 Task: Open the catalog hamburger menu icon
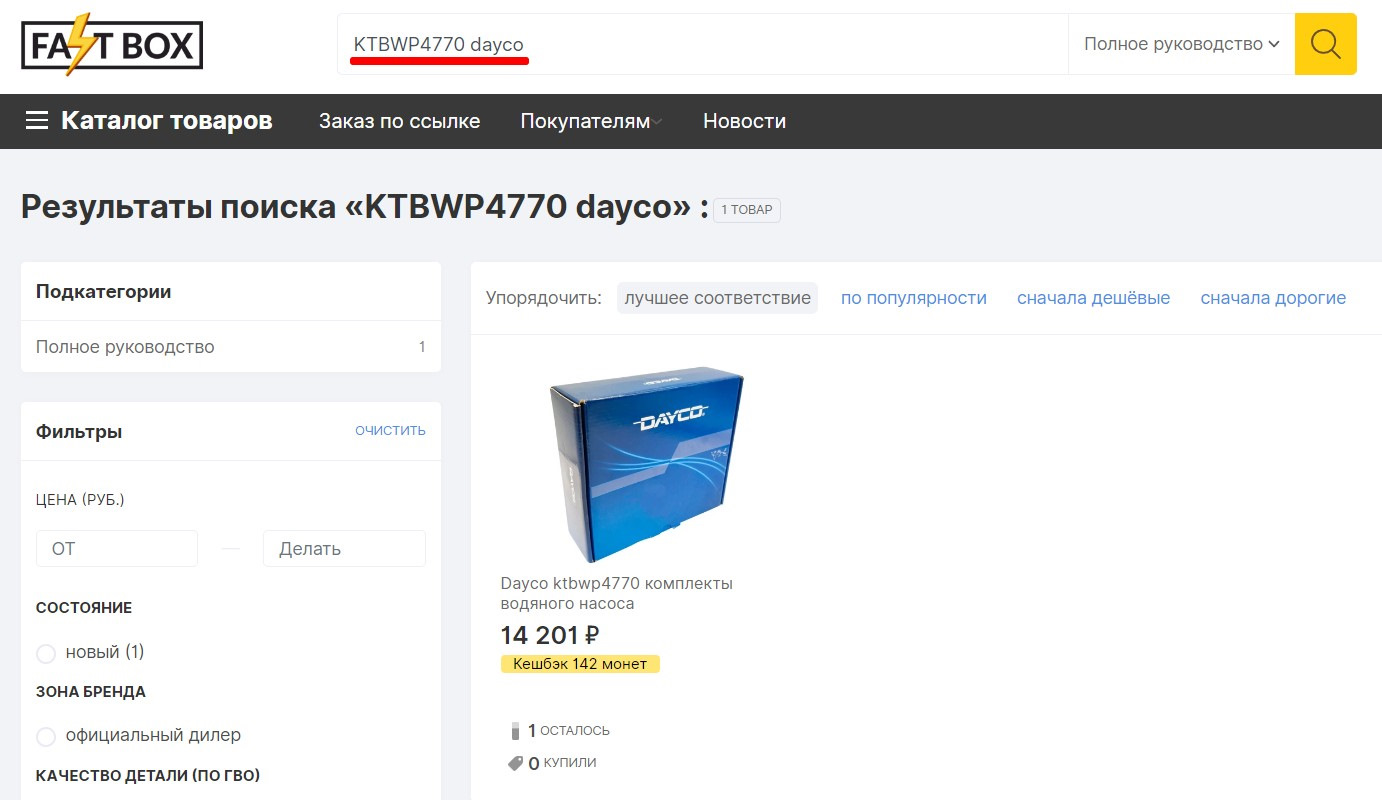[x=37, y=120]
